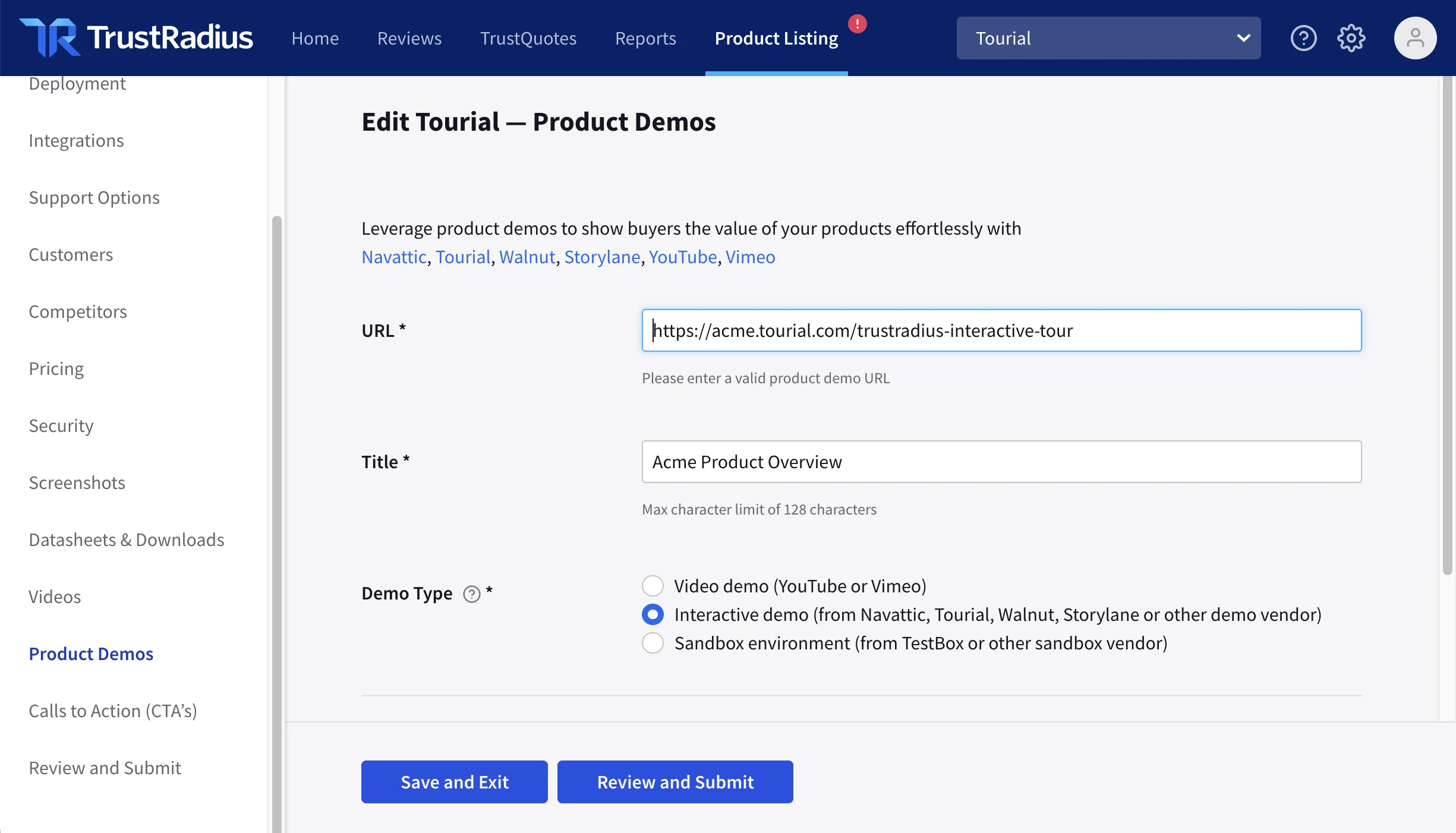This screenshot has width=1456, height=833.
Task: Open Screenshots in the sidebar
Action: point(77,482)
